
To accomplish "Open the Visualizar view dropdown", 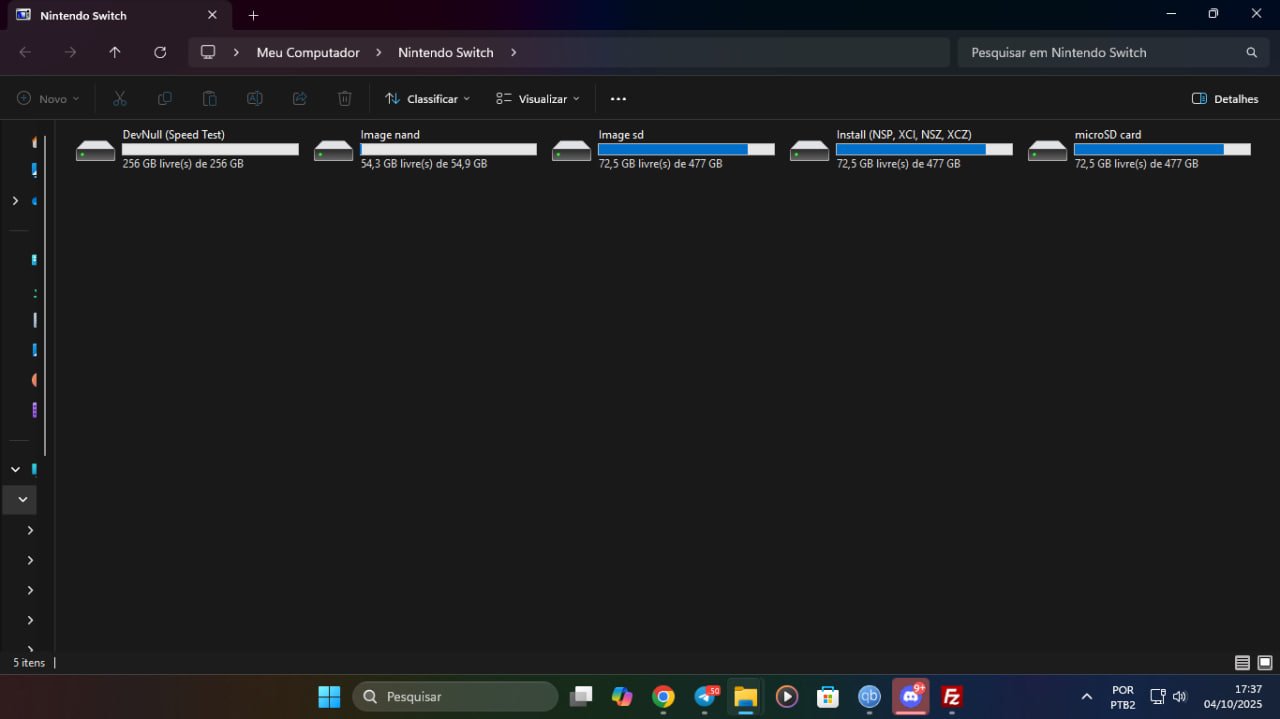I will (x=538, y=99).
